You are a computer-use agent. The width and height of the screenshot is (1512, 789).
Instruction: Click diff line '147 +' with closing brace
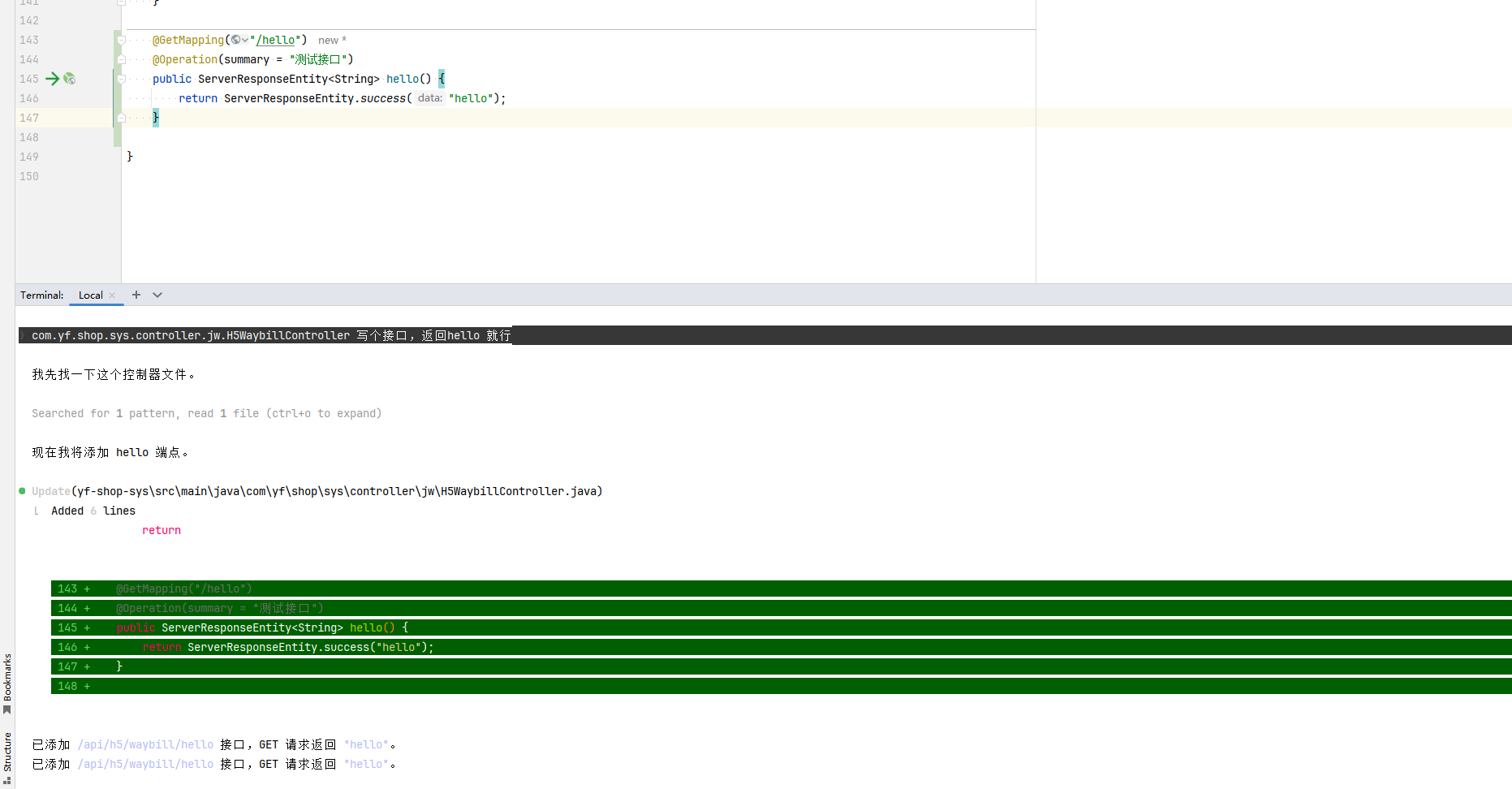point(781,666)
